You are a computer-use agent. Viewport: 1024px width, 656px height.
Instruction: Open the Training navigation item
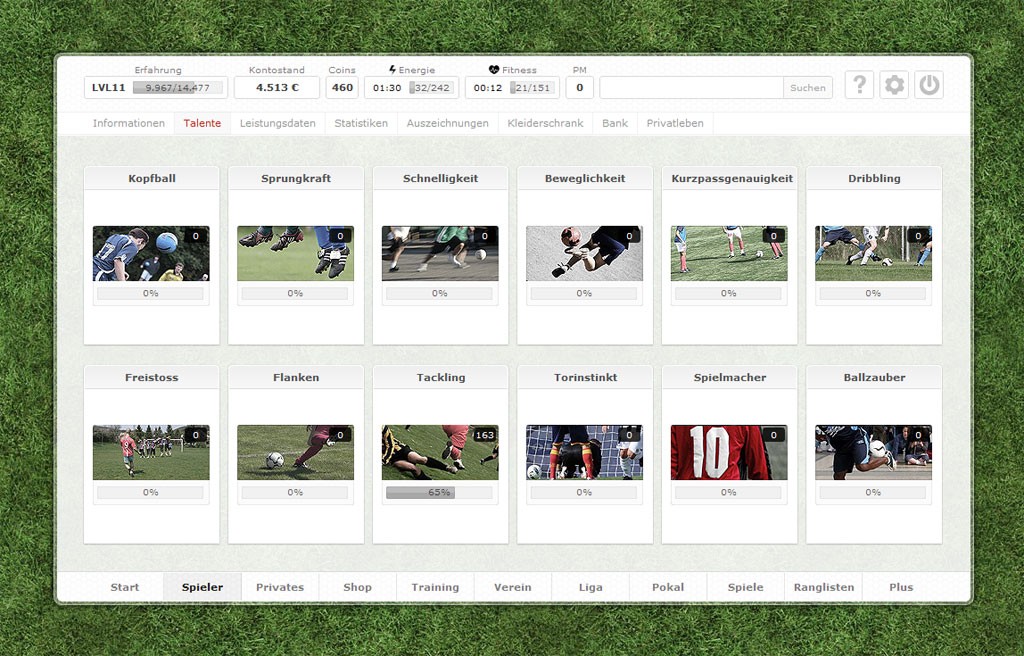(435, 587)
